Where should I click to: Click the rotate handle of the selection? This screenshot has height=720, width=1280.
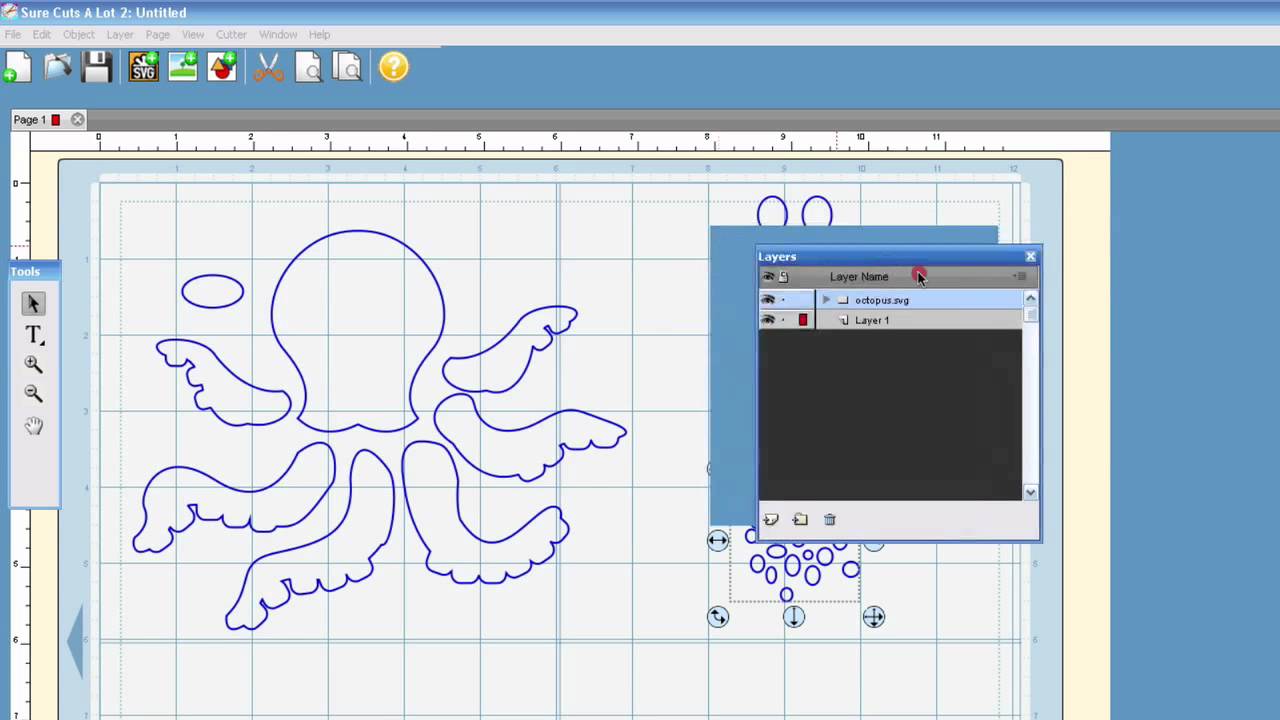[x=718, y=617]
